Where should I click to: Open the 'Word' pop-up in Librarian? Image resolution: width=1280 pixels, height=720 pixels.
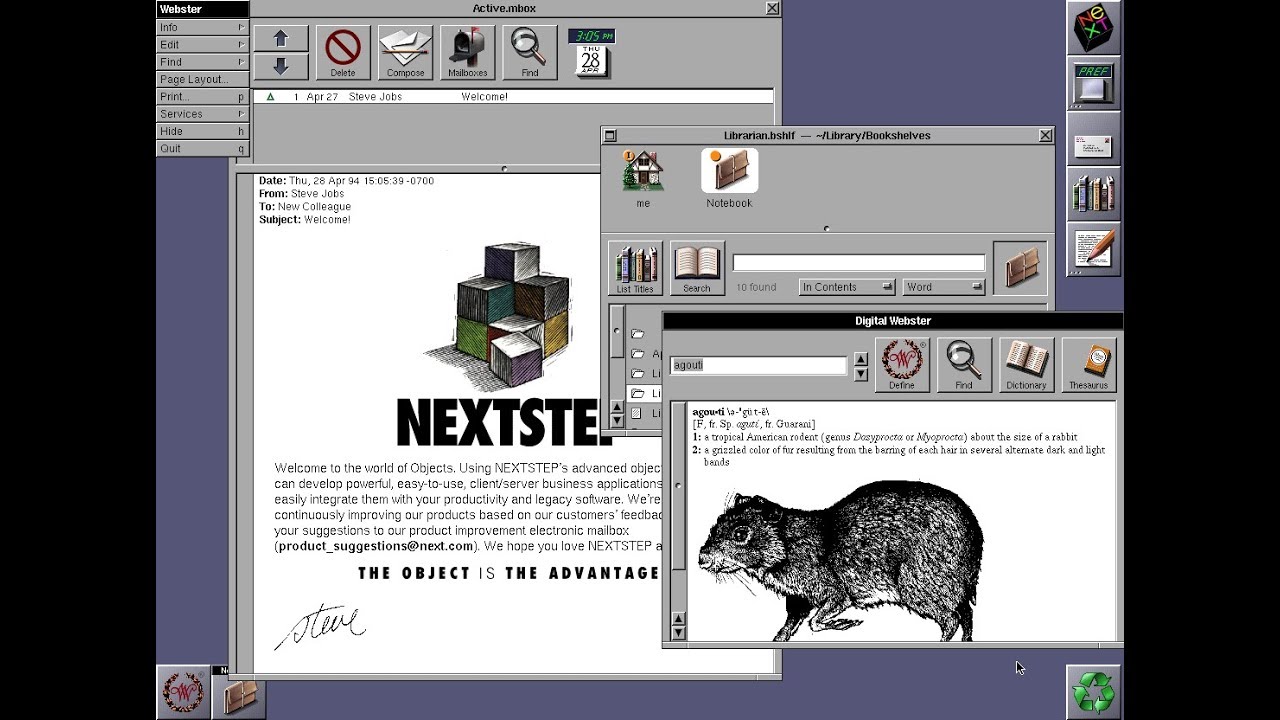[x=944, y=287]
